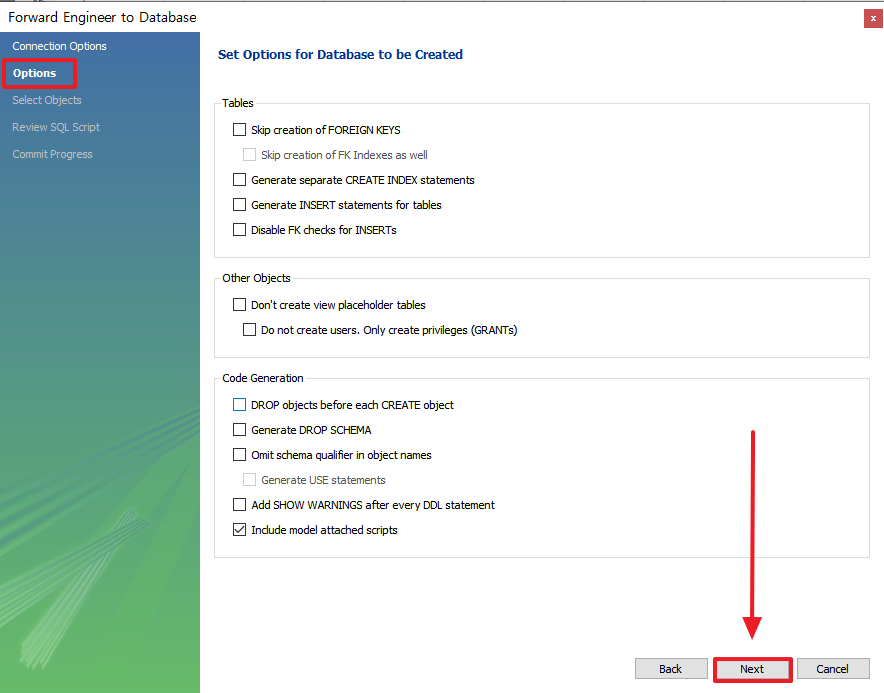
Task: Close the Forward Engineer to Database dialog
Action: 873,18
